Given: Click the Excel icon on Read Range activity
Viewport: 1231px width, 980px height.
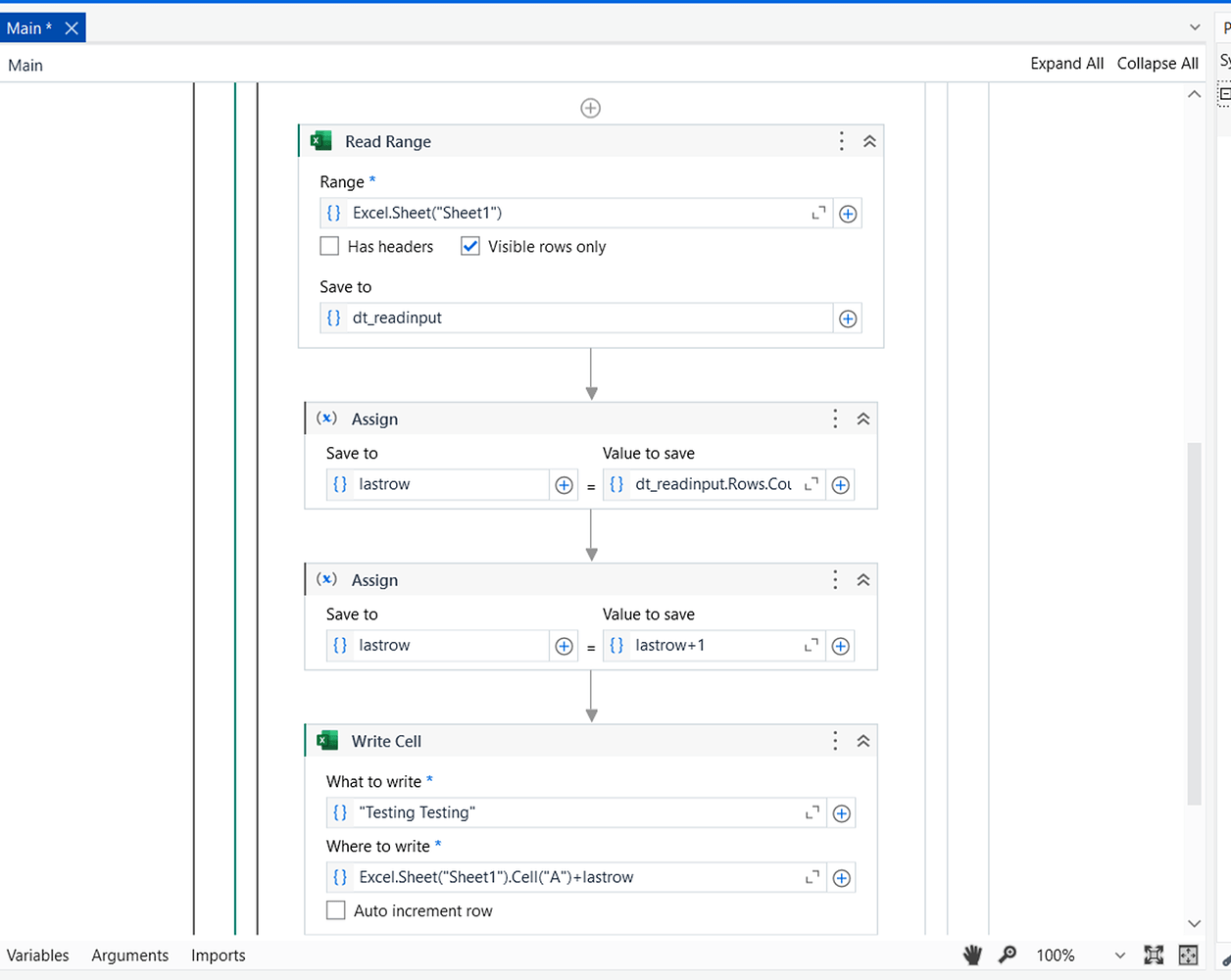Looking at the screenshot, I should (x=320, y=141).
